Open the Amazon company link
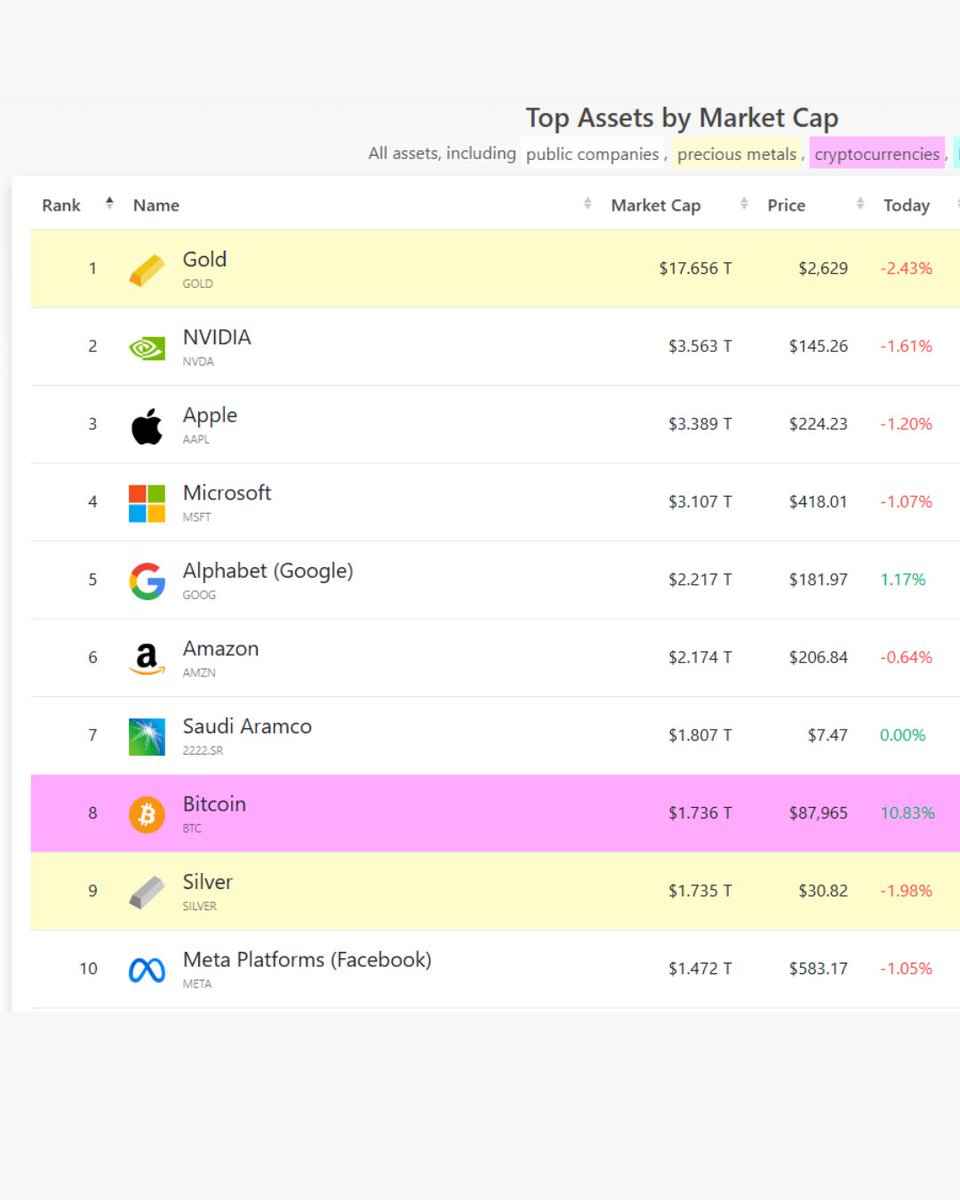Image resolution: width=960 pixels, height=1200 pixels. point(220,648)
